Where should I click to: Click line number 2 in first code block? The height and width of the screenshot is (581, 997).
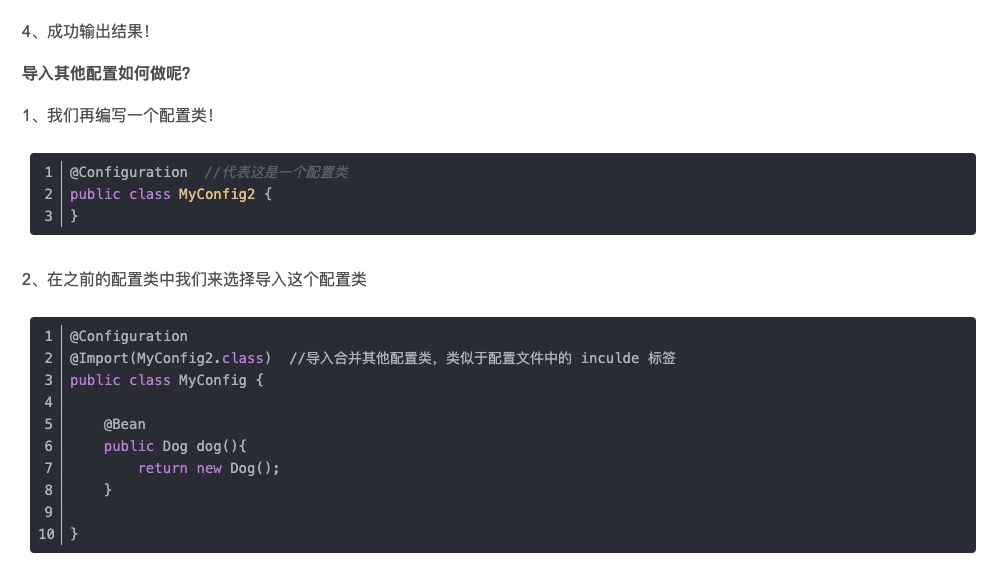coord(48,194)
